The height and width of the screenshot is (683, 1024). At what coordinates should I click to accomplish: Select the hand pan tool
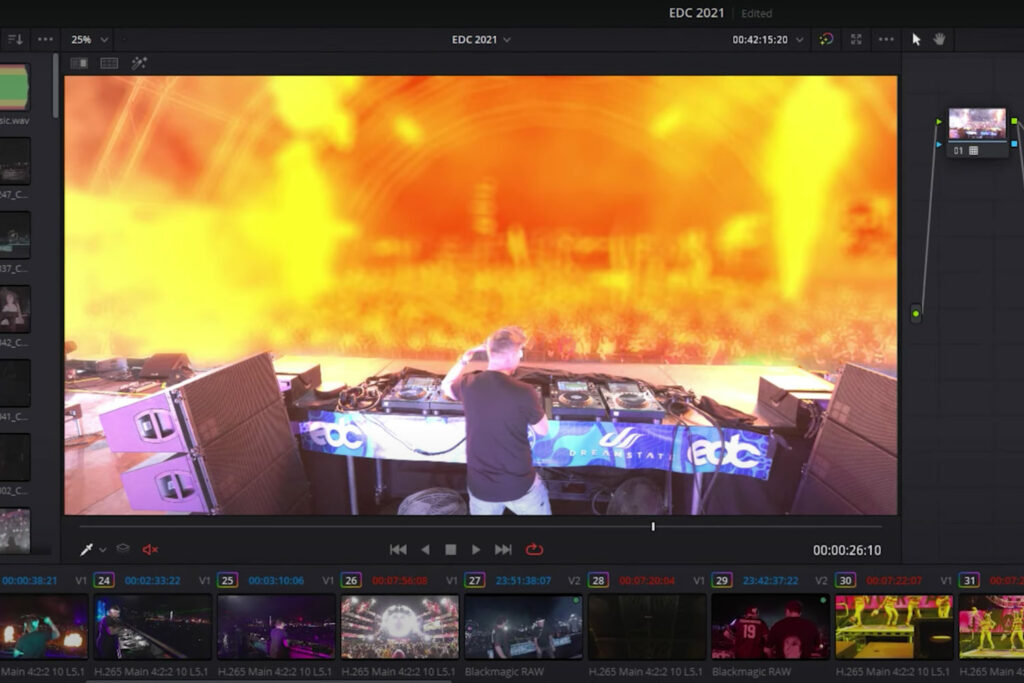point(939,40)
